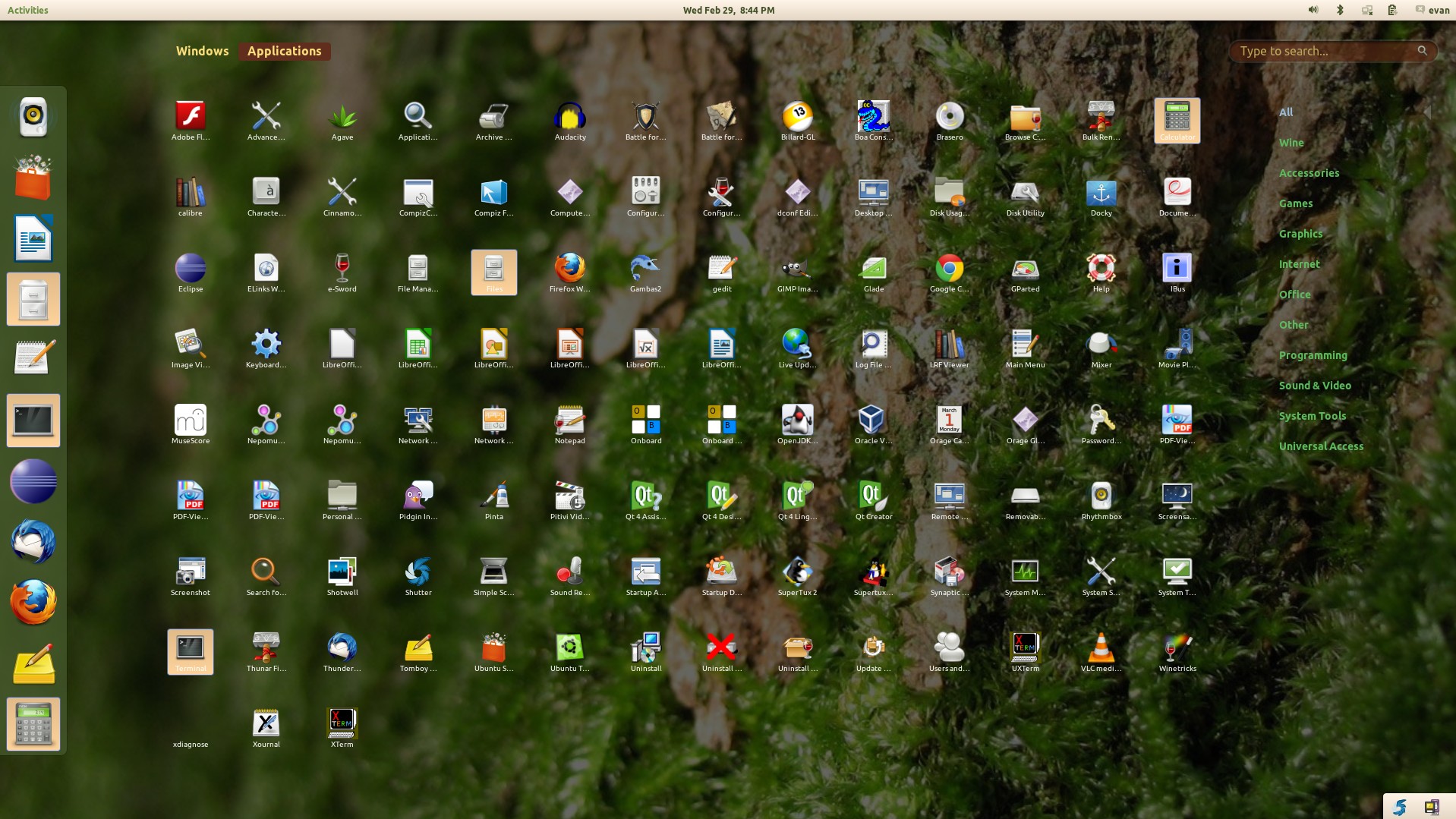Image resolution: width=1456 pixels, height=819 pixels.
Task: Open the Sound & Video category
Action: (x=1315, y=386)
